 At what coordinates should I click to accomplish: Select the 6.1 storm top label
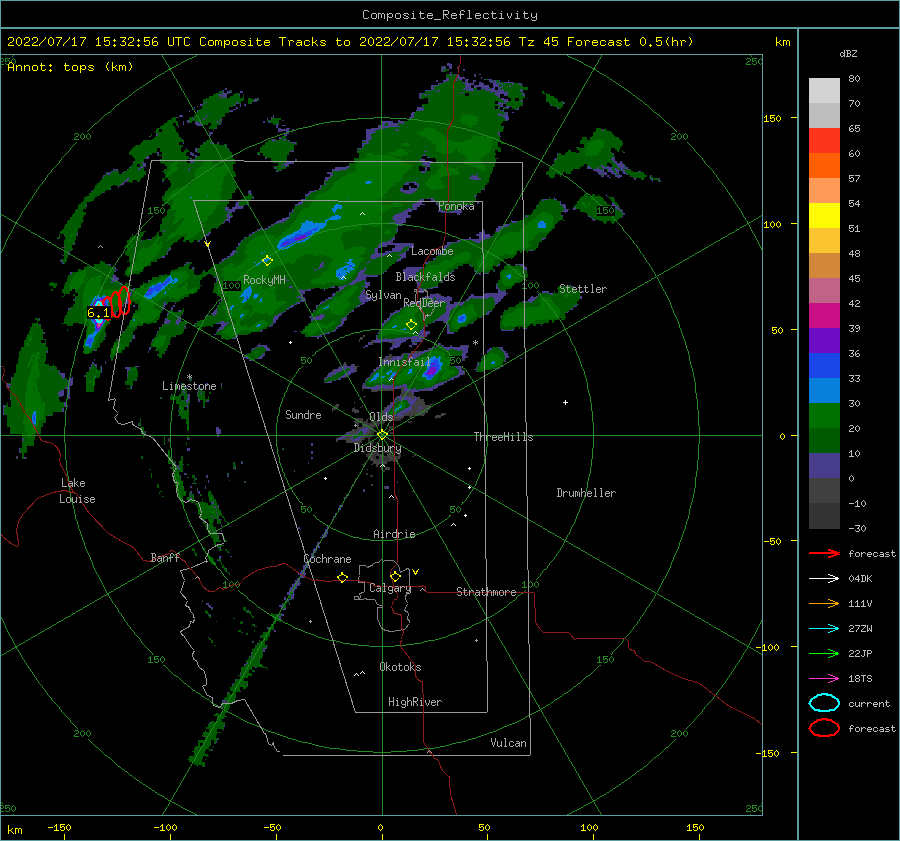[x=98, y=313]
